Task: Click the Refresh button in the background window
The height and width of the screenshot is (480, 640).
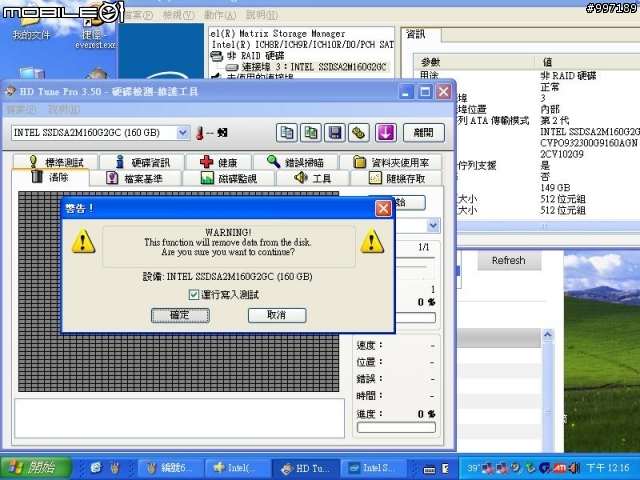Action: (x=509, y=260)
